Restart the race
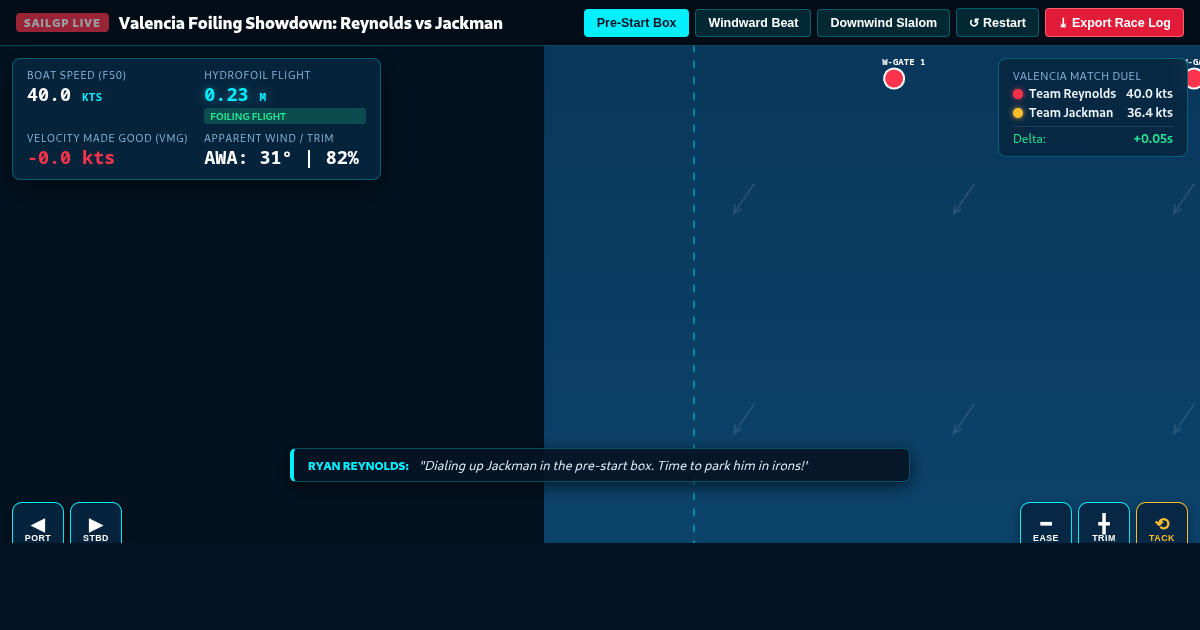 click(997, 23)
